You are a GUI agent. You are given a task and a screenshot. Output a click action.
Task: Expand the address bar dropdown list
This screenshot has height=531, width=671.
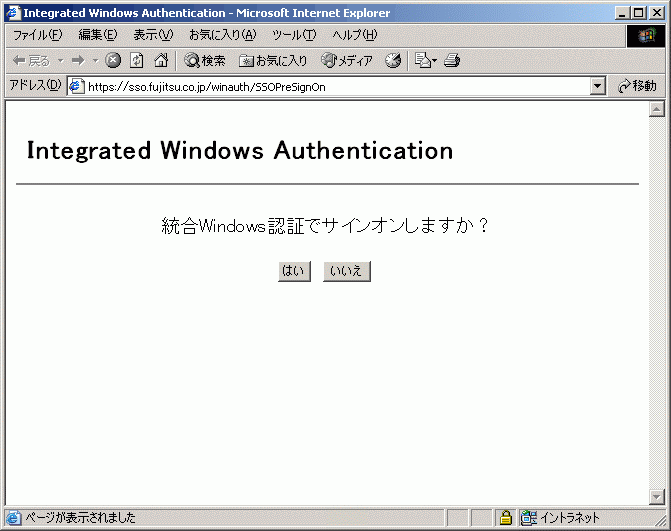pos(597,87)
